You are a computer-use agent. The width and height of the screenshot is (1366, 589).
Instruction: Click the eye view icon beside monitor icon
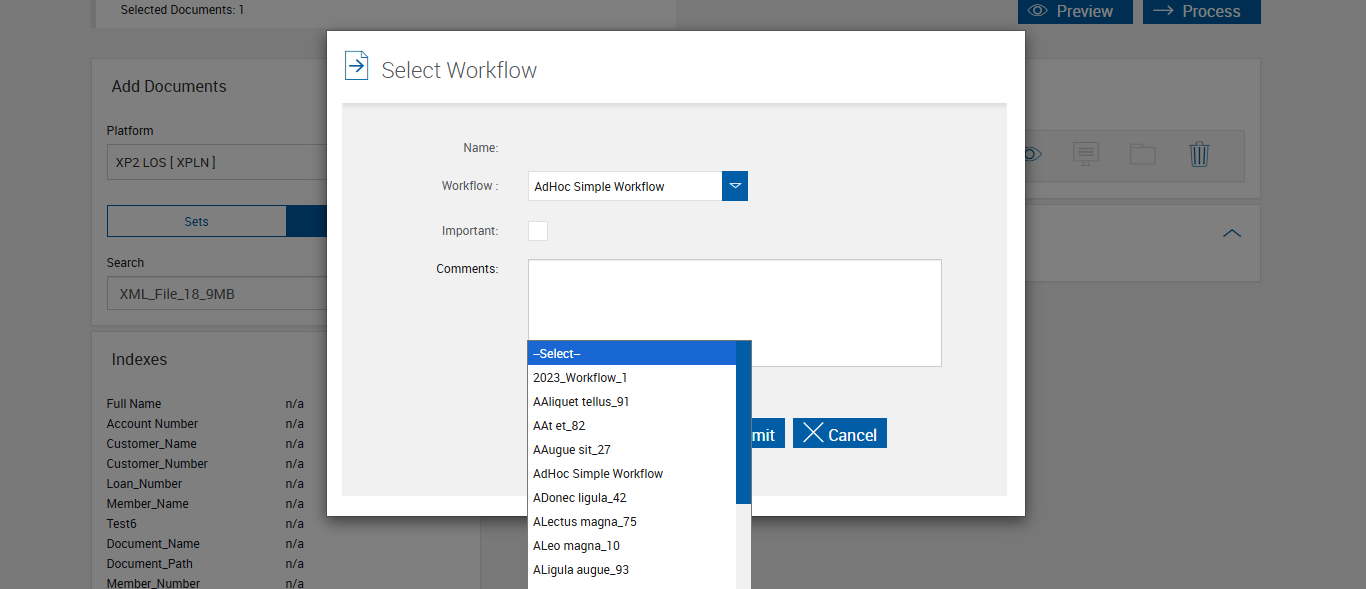[1033, 154]
